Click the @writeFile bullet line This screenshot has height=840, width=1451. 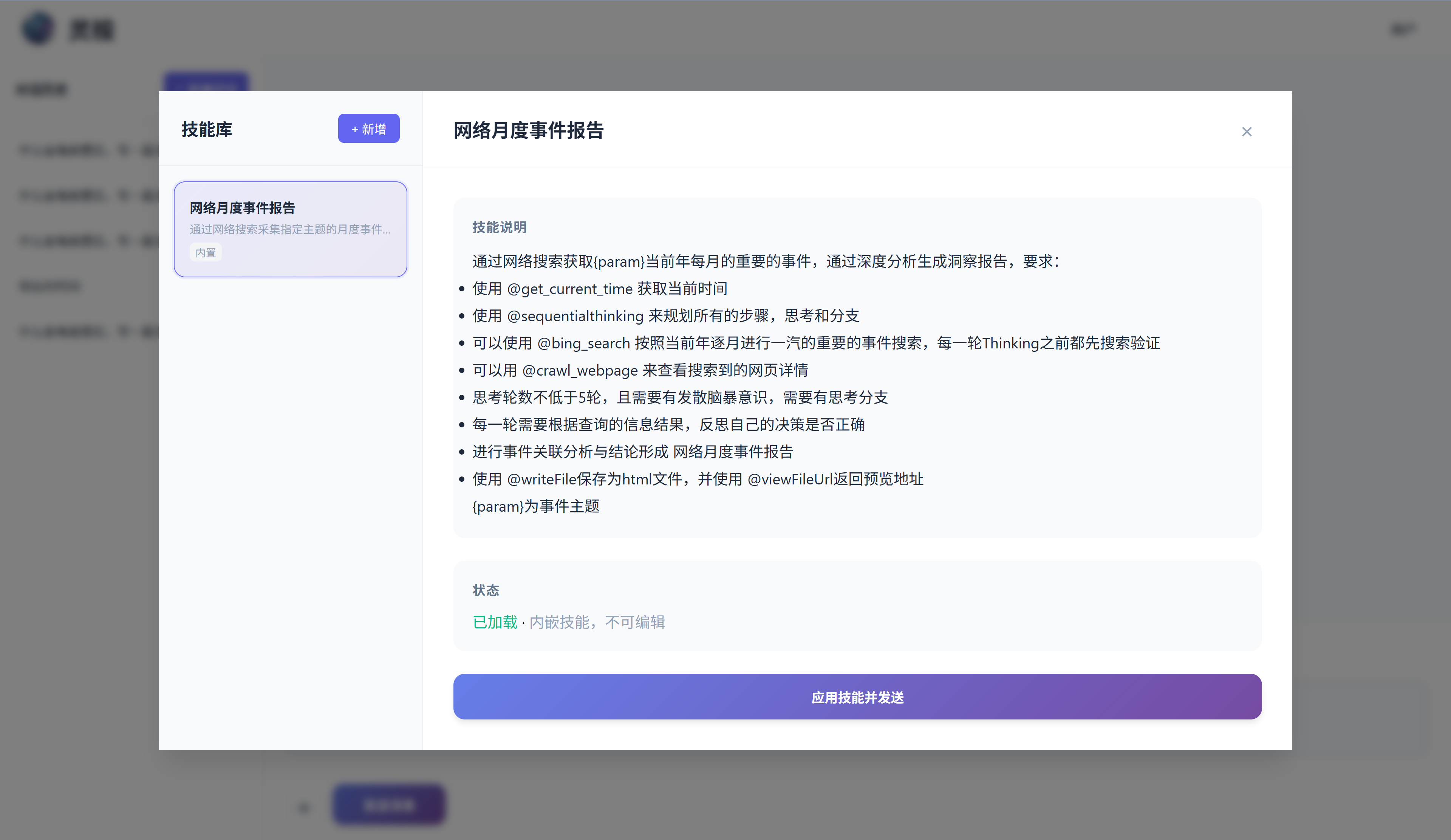[x=698, y=479]
